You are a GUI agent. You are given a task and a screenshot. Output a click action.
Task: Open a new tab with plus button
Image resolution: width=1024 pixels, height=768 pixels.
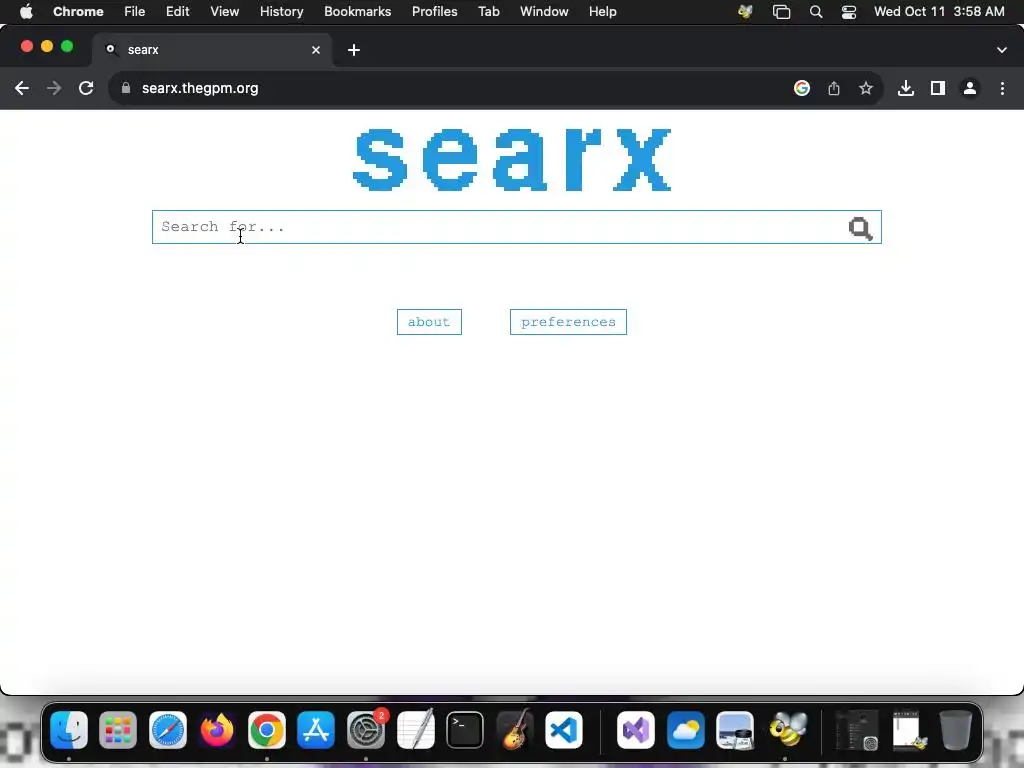(354, 50)
